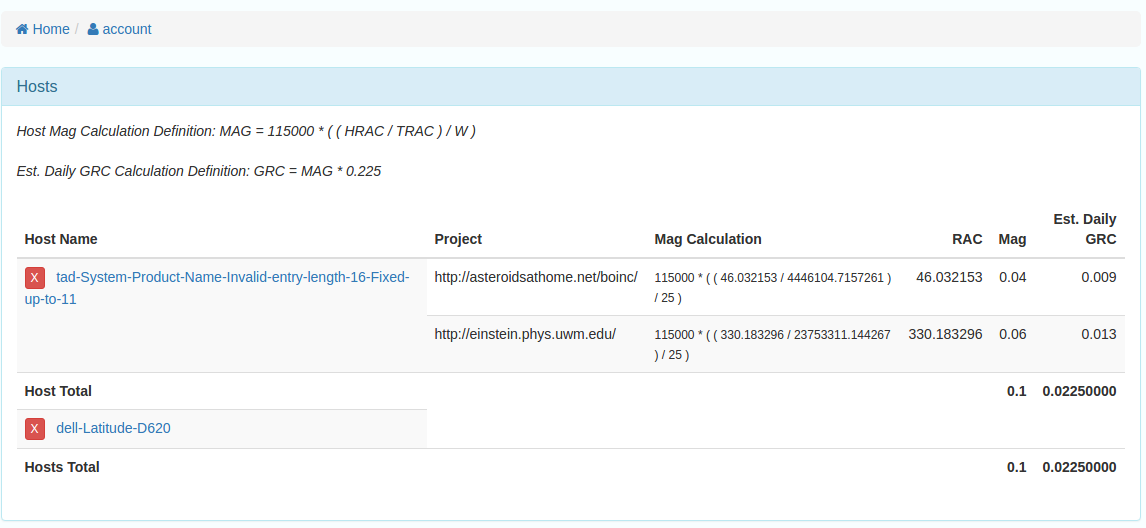Click the Host Mag Calculation Definition formula text
This screenshot has width=1146, height=528.
click(x=246, y=132)
